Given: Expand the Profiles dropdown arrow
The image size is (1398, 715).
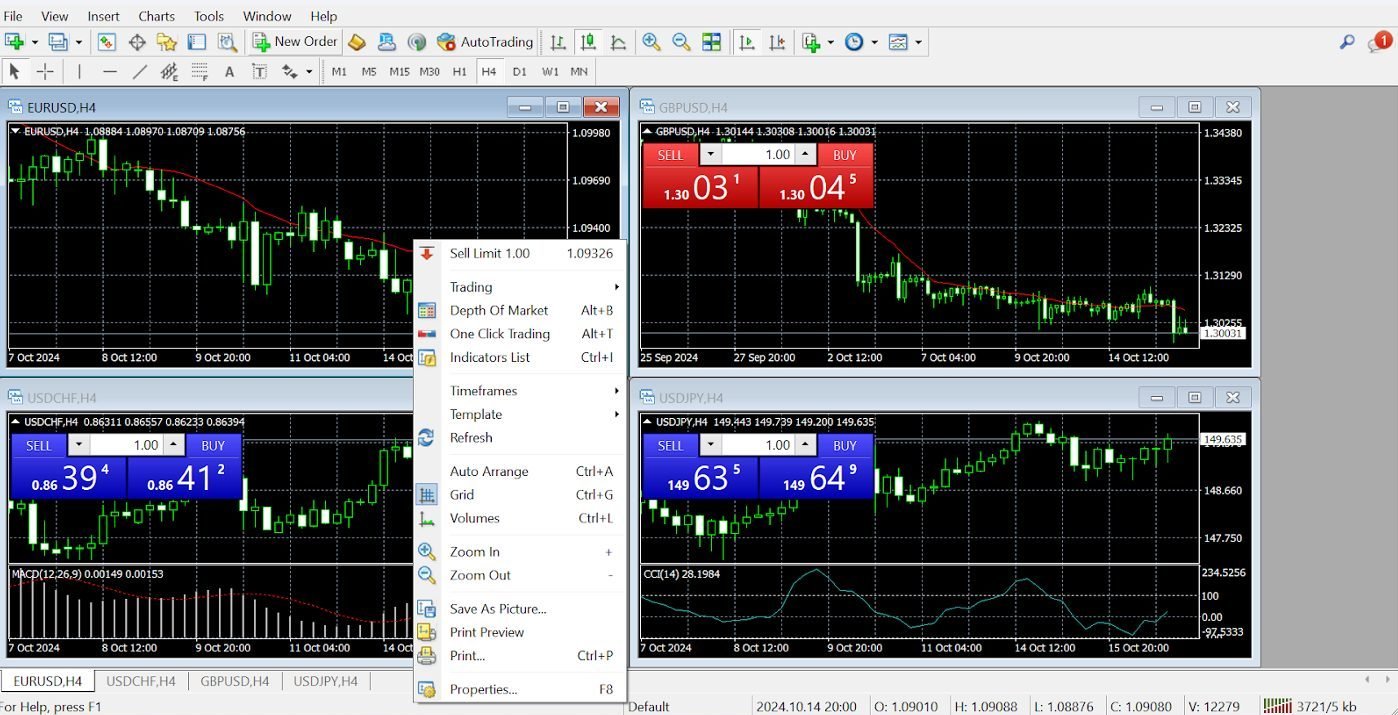Looking at the screenshot, I should [x=78, y=42].
